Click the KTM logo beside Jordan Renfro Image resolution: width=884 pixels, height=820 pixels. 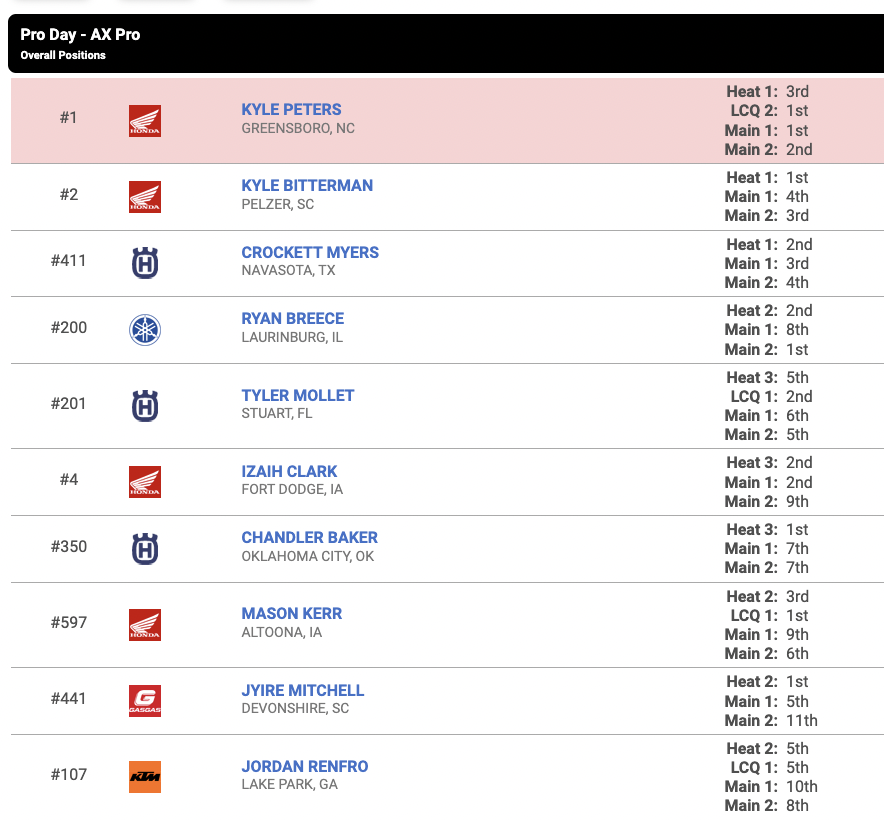[145, 777]
